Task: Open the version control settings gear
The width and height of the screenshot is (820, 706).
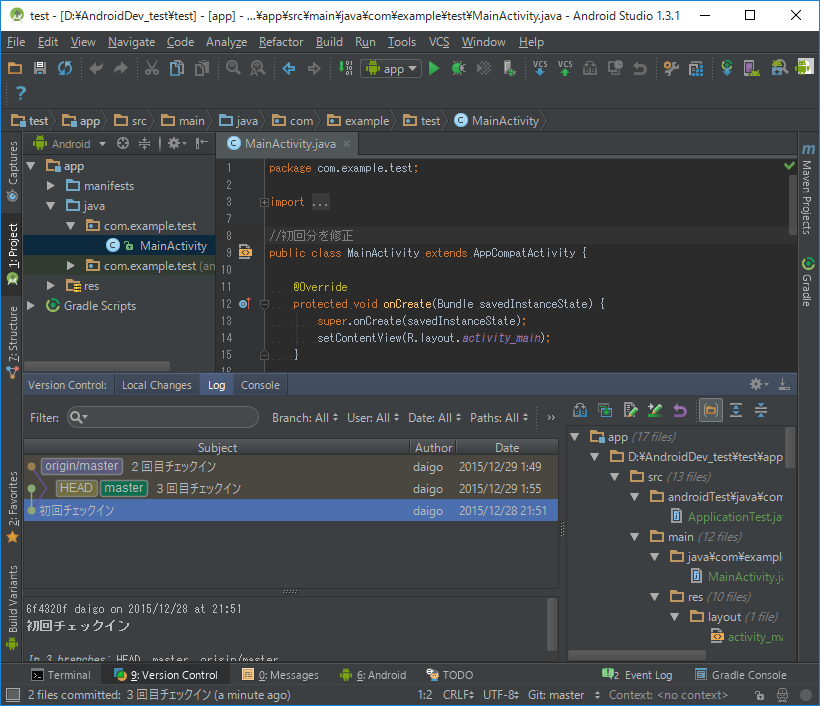Action: [759, 385]
